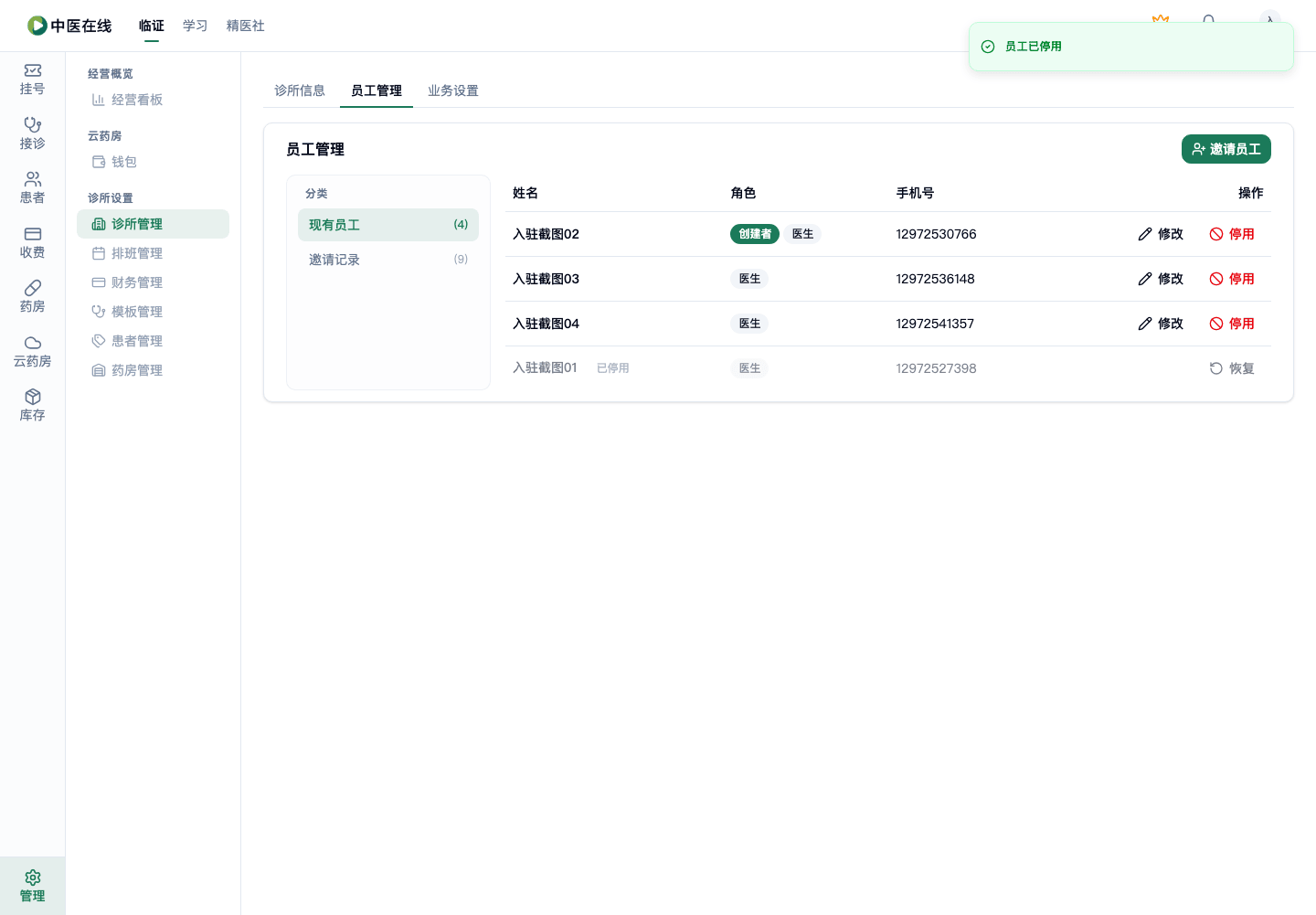This screenshot has height=915, width=1316.
Task: Click the 姓名 column header
Action: point(525,193)
